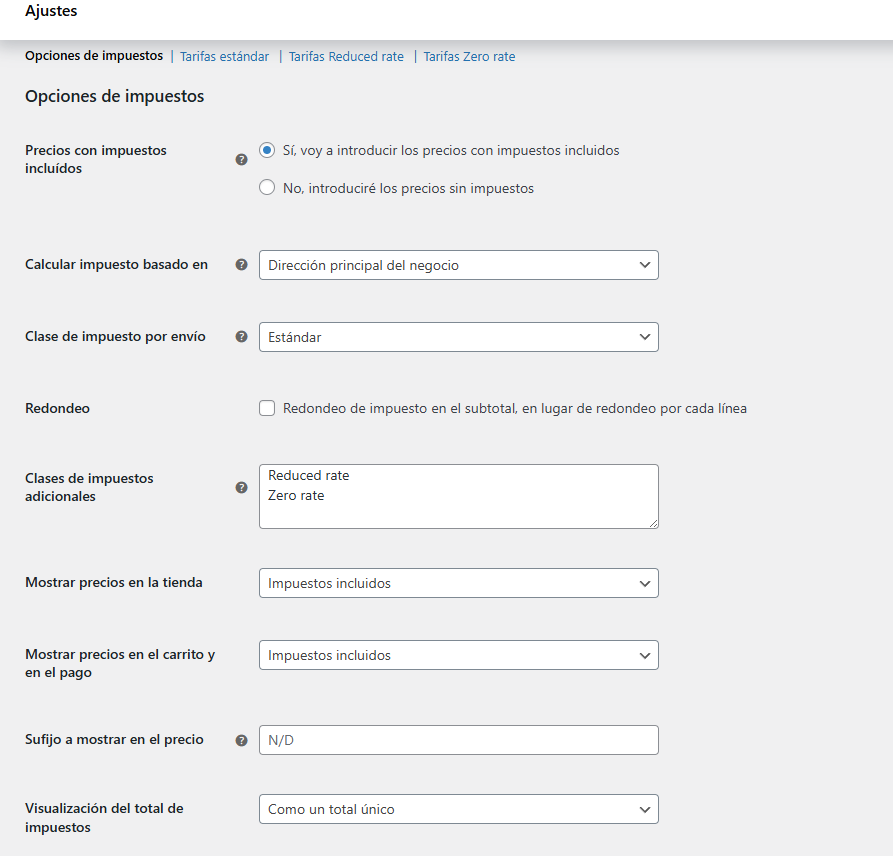Image resolution: width=893 pixels, height=856 pixels.
Task: Switch to the Opciones de impuestos tab
Action: pos(94,56)
